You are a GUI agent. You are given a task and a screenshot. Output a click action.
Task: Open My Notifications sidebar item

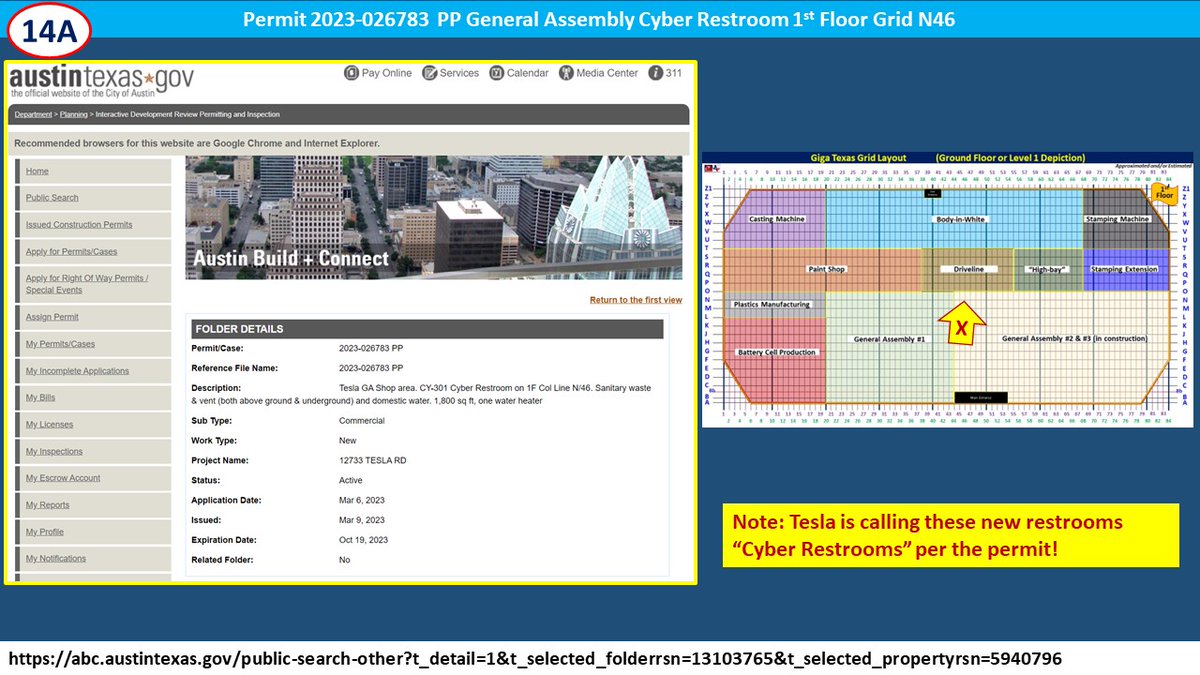point(56,559)
